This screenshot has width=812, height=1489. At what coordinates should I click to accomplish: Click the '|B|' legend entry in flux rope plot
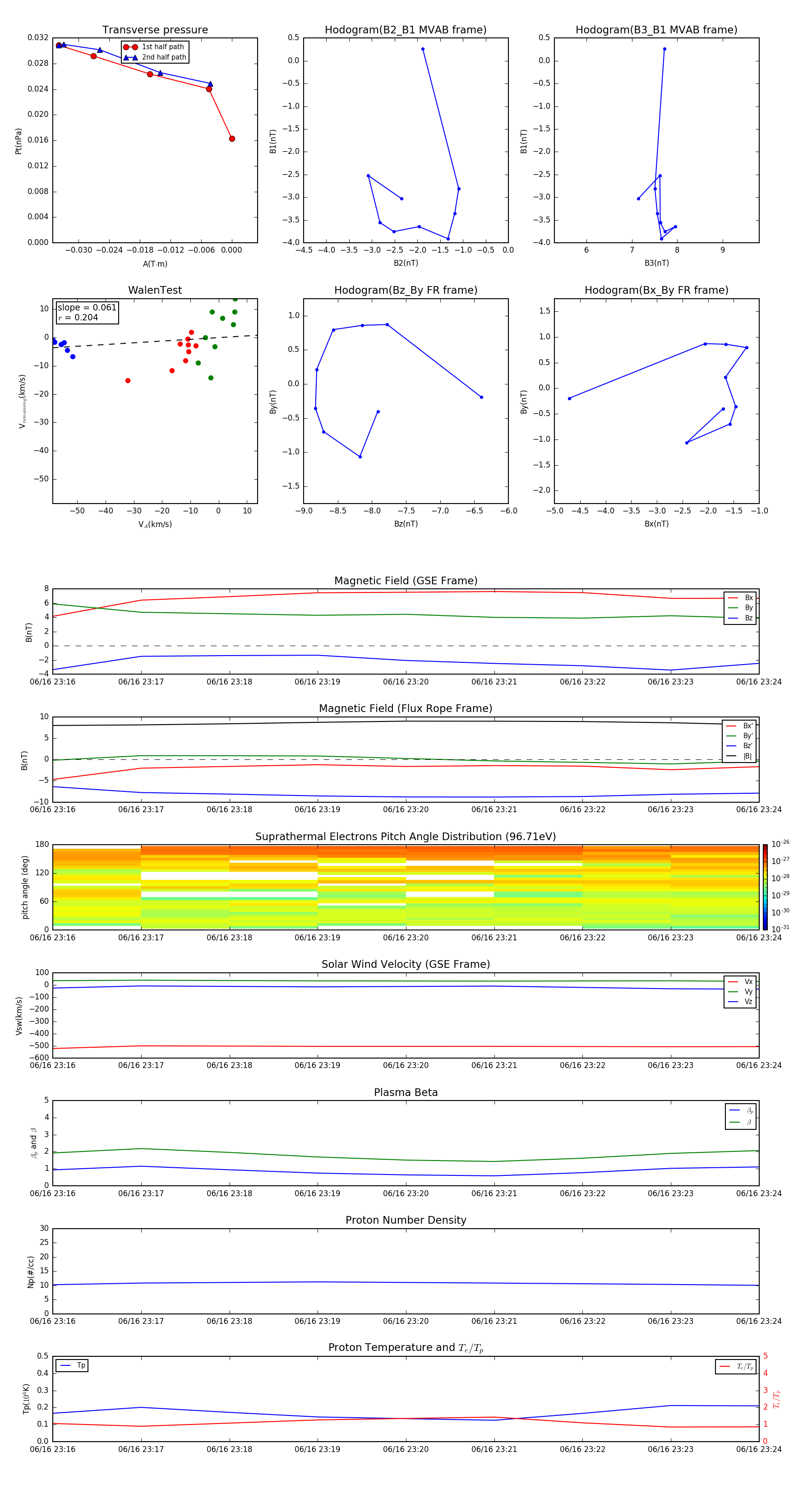click(x=740, y=756)
